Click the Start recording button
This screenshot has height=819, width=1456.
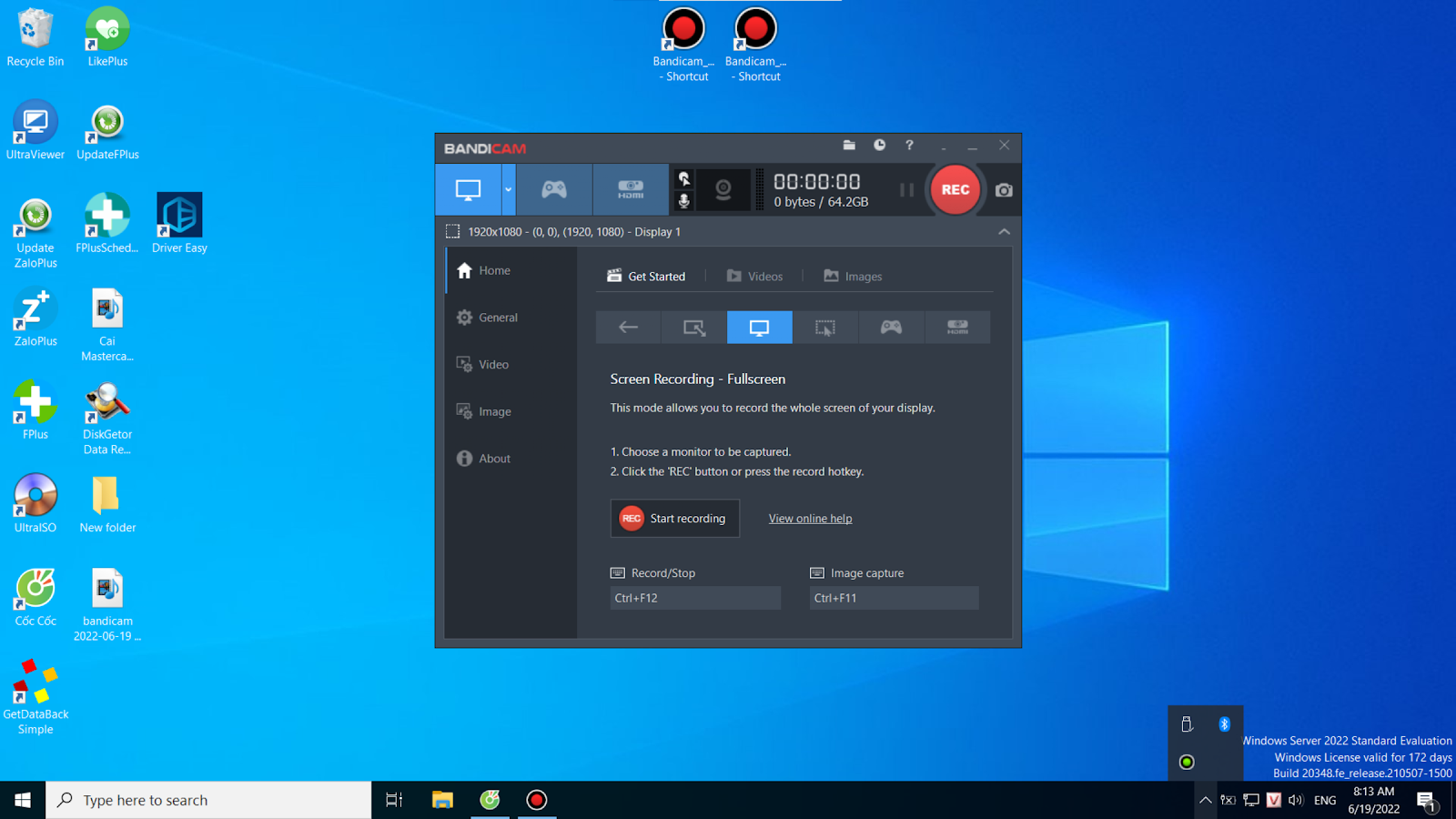coord(674,519)
